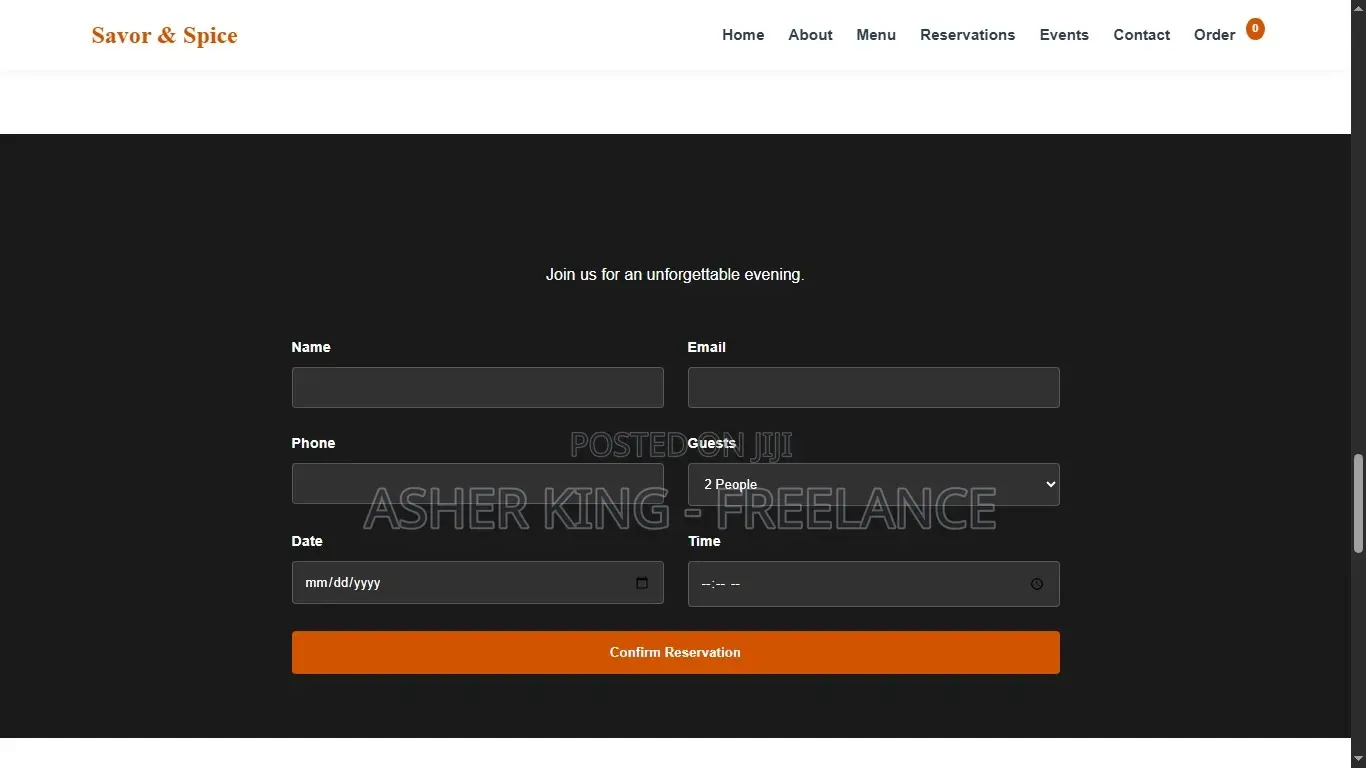This screenshot has height=768, width=1366.
Task: Open the time picker clock icon
Action: point(1037,584)
